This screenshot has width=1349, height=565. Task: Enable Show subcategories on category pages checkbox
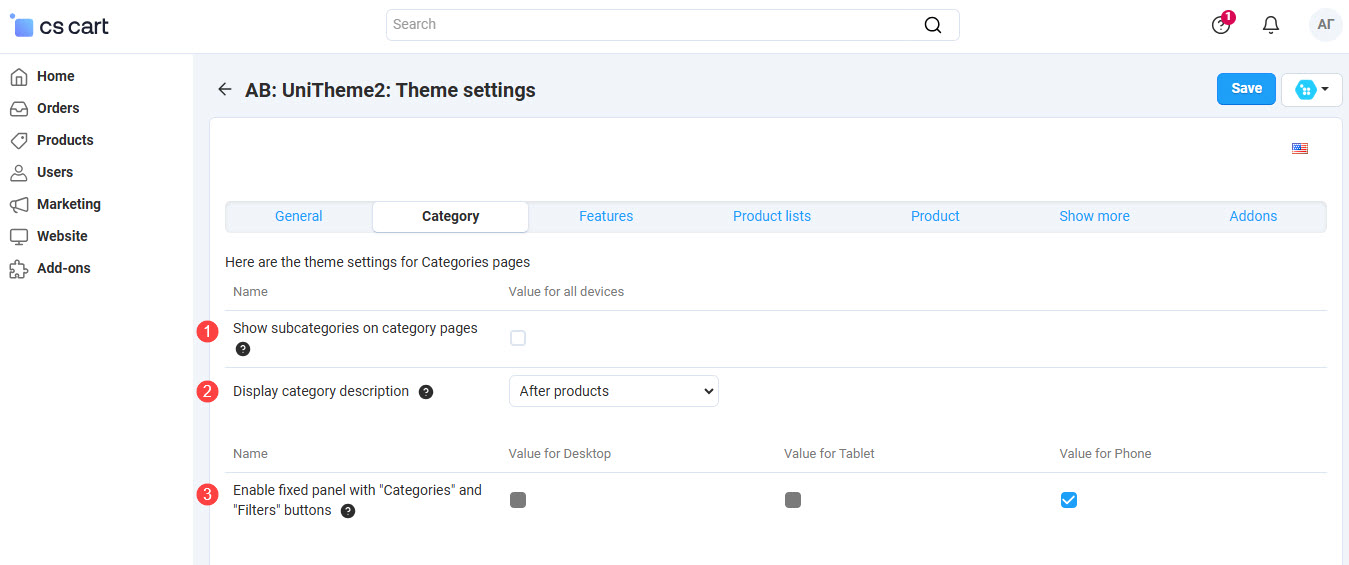[x=518, y=338]
